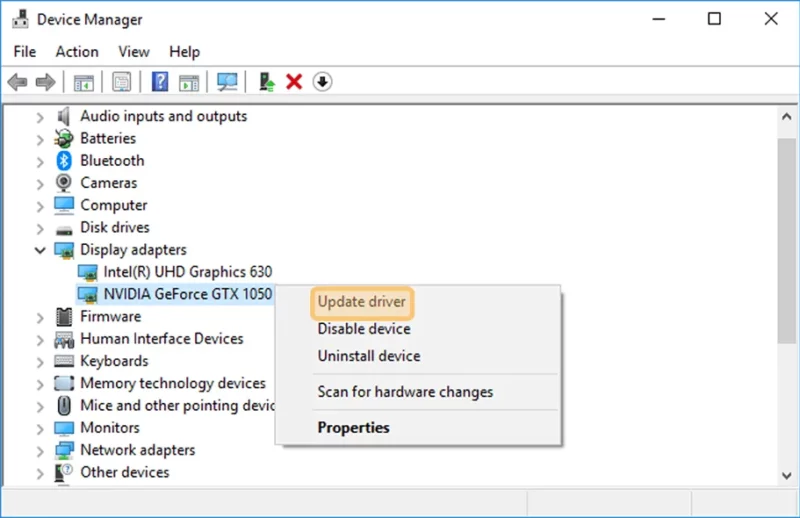The width and height of the screenshot is (800, 518).
Task: Open the View menu
Action: (x=134, y=52)
